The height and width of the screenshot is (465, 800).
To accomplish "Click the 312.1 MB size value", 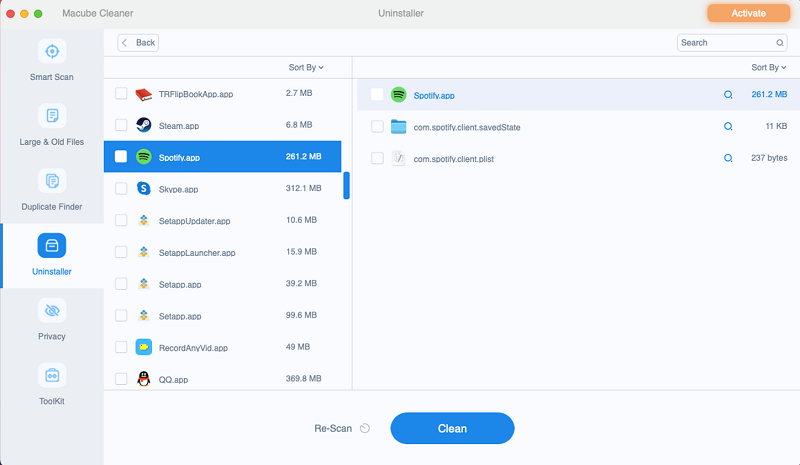I will (x=304, y=188).
